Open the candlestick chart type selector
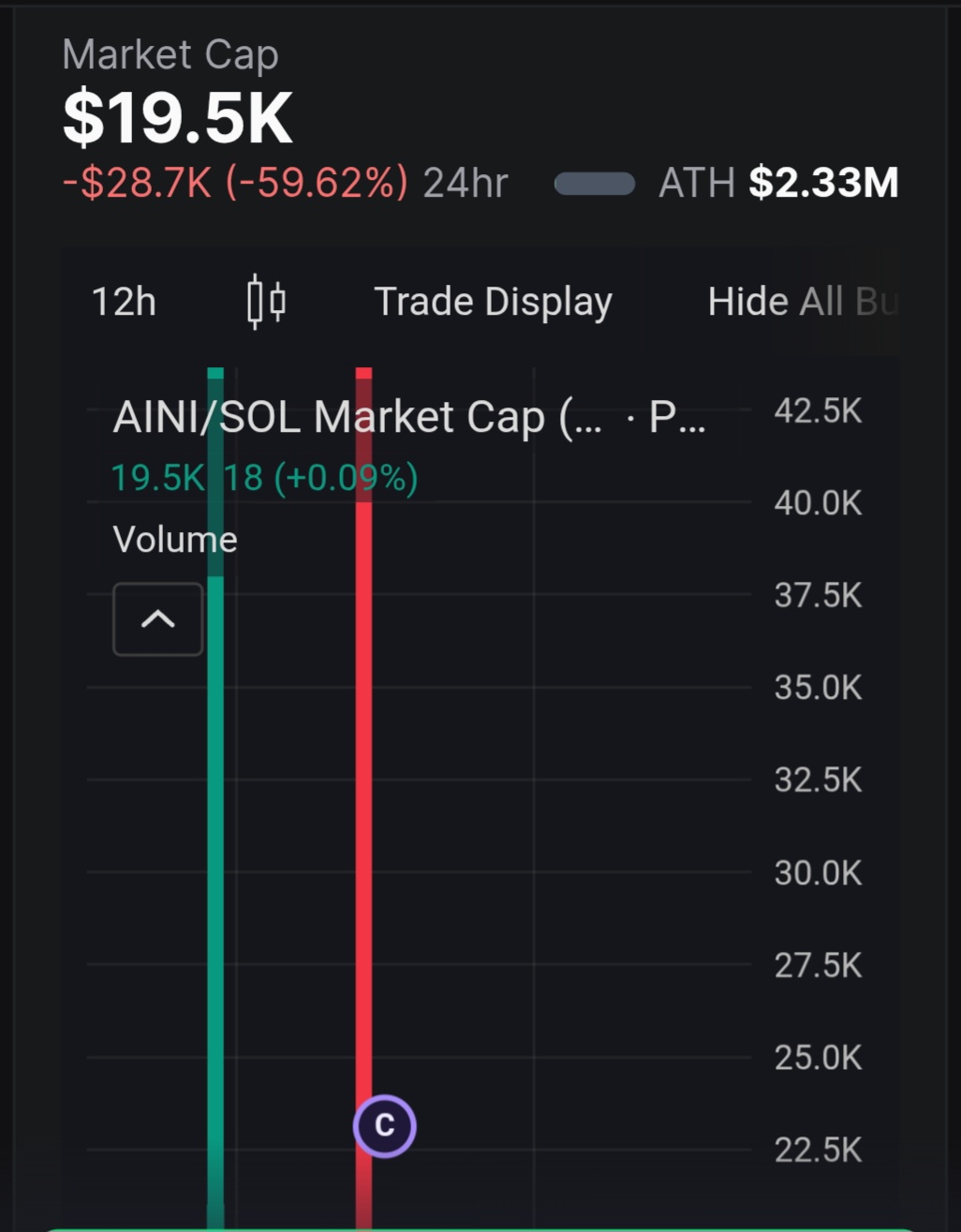Viewport: 961px width, 1232px height. pyautogui.click(x=266, y=302)
